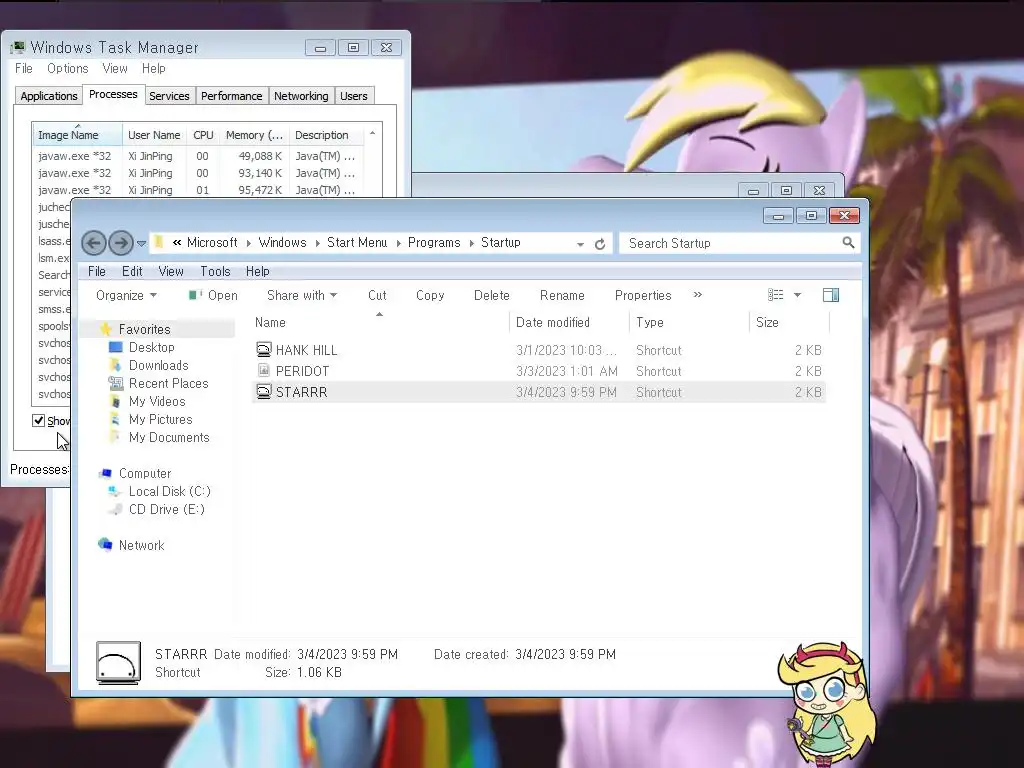
Task: Open My Documents in navigation pane
Action: 168,437
